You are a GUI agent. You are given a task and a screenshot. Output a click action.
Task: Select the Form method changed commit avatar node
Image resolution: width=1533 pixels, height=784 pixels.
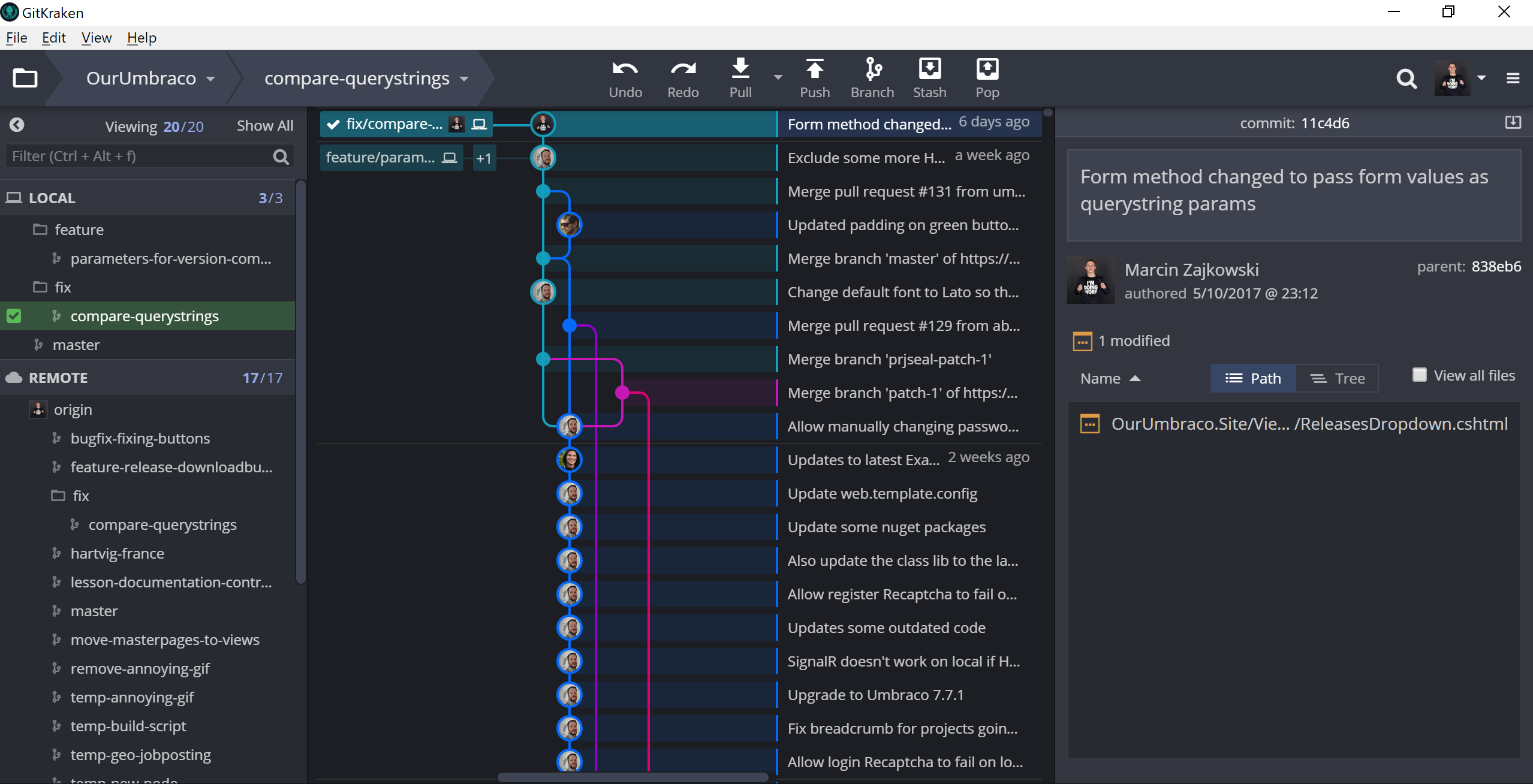click(543, 124)
